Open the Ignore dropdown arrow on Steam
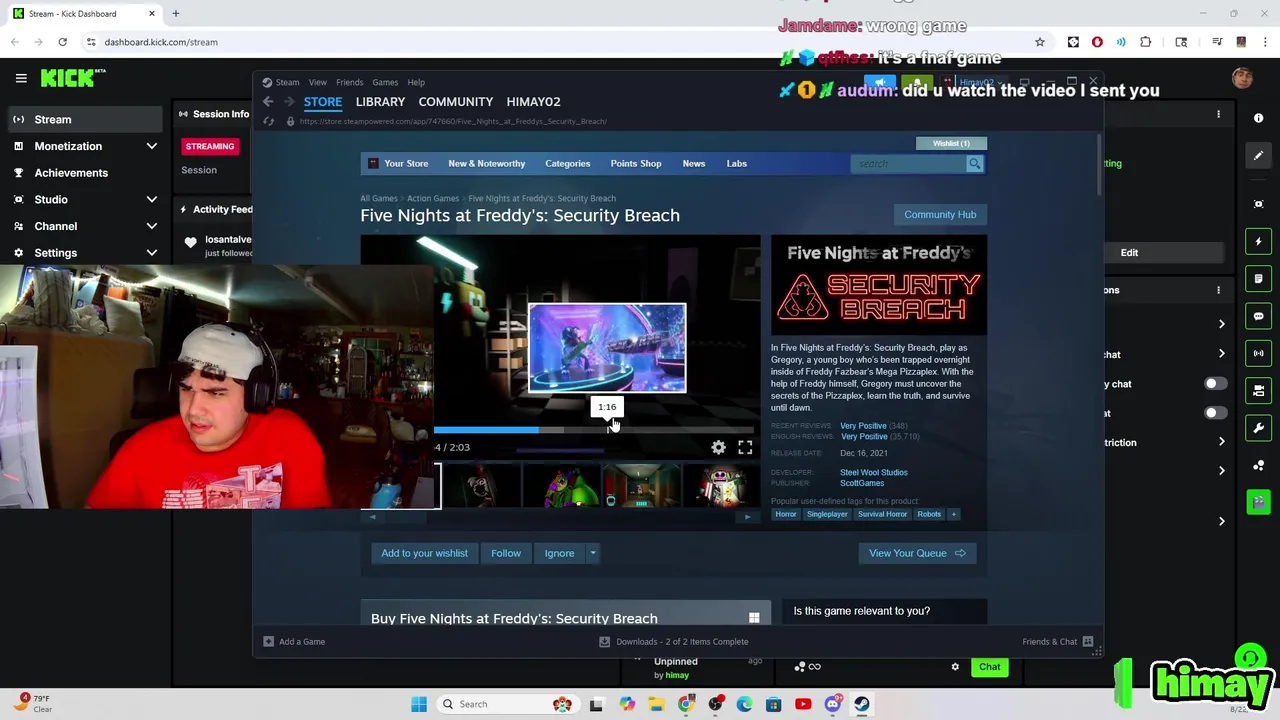The image size is (1280, 720). [592, 553]
